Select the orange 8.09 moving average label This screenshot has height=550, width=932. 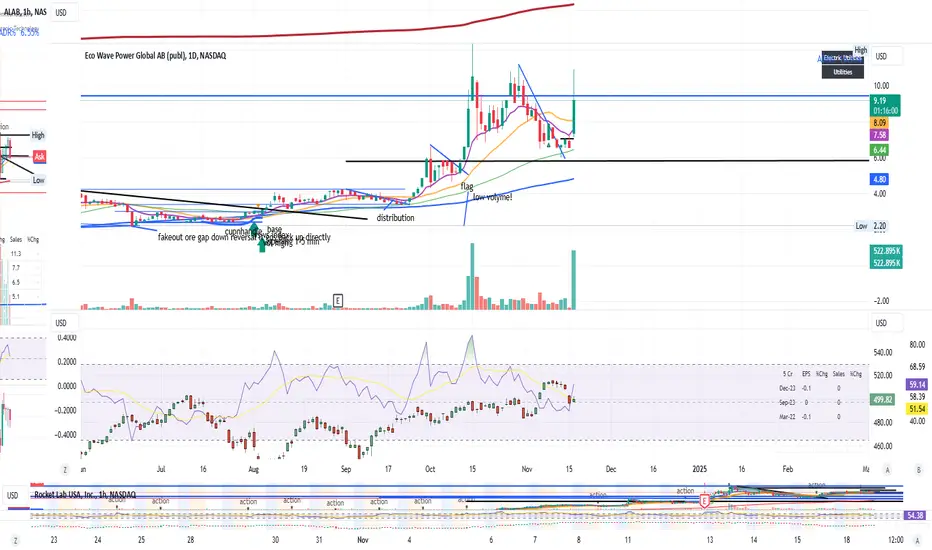(x=879, y=122)
